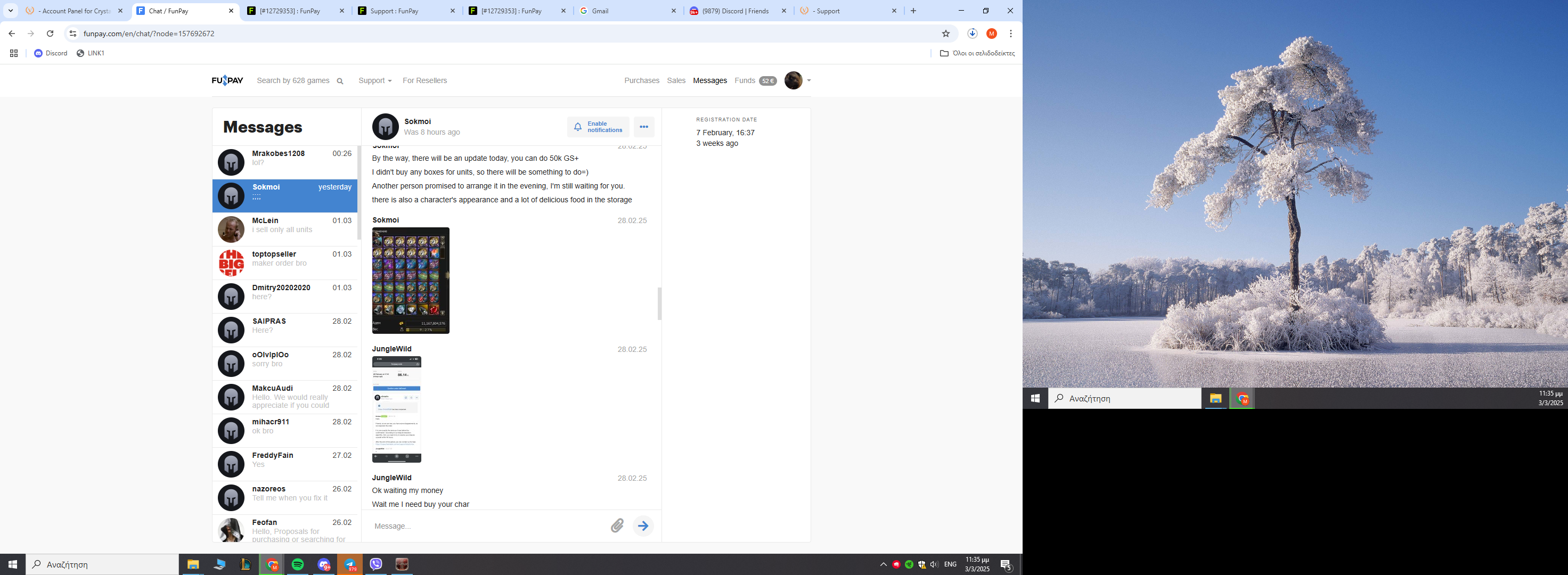Bookmark this page with star icon
The image size is (1568, 575).
click(945, 34)
